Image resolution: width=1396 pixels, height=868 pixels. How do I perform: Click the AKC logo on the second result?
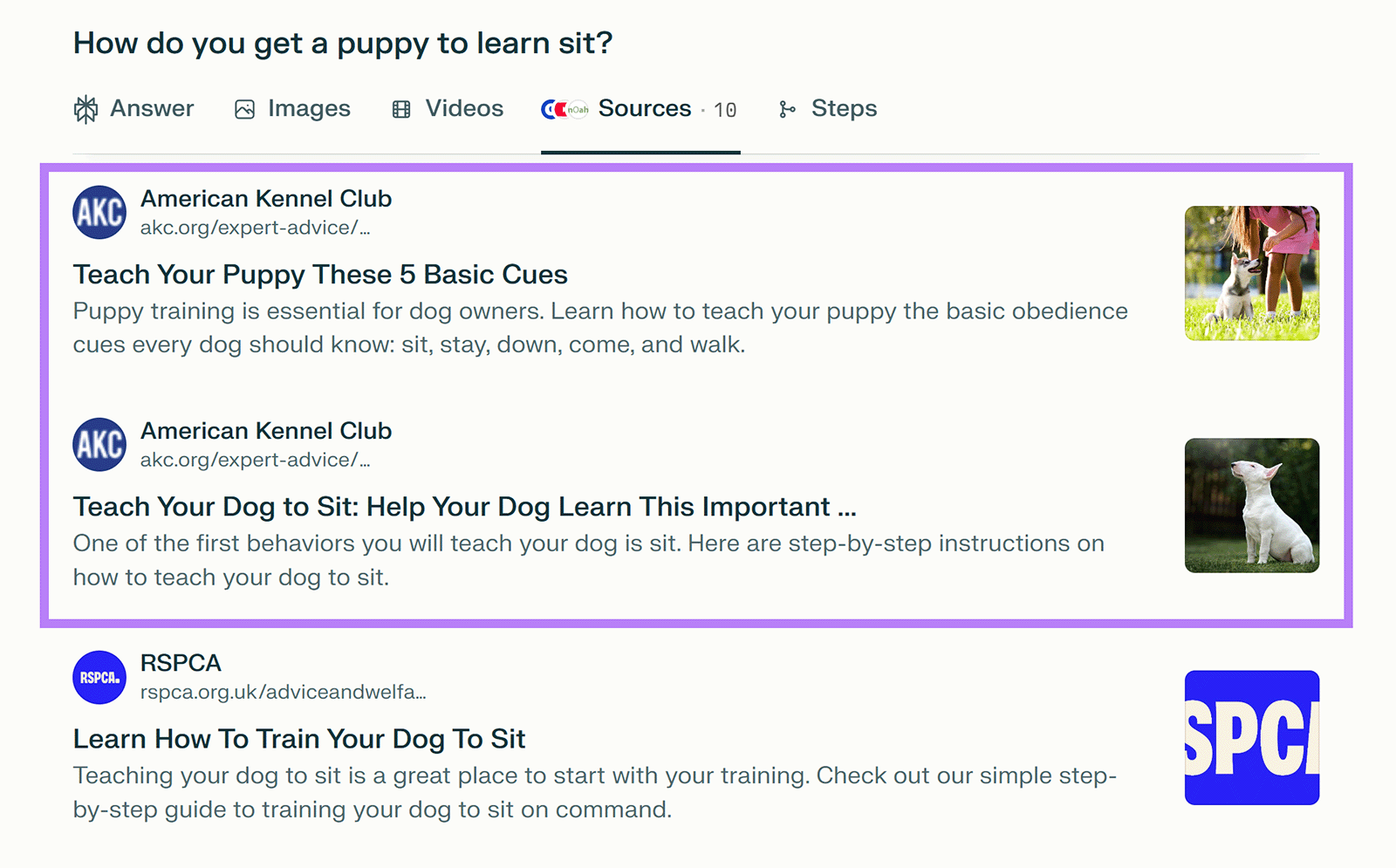99,445
